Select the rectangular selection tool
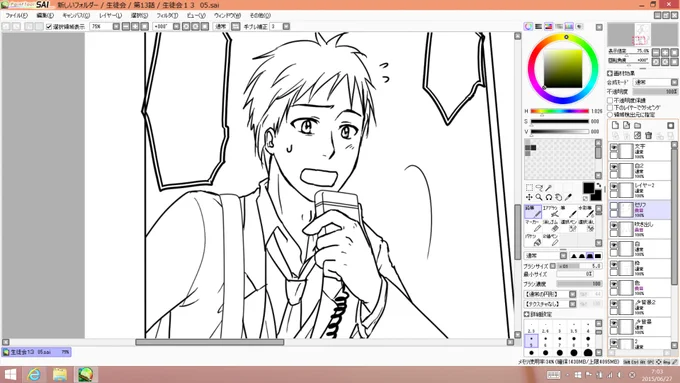The image size is (680, 383). point(529,187)
